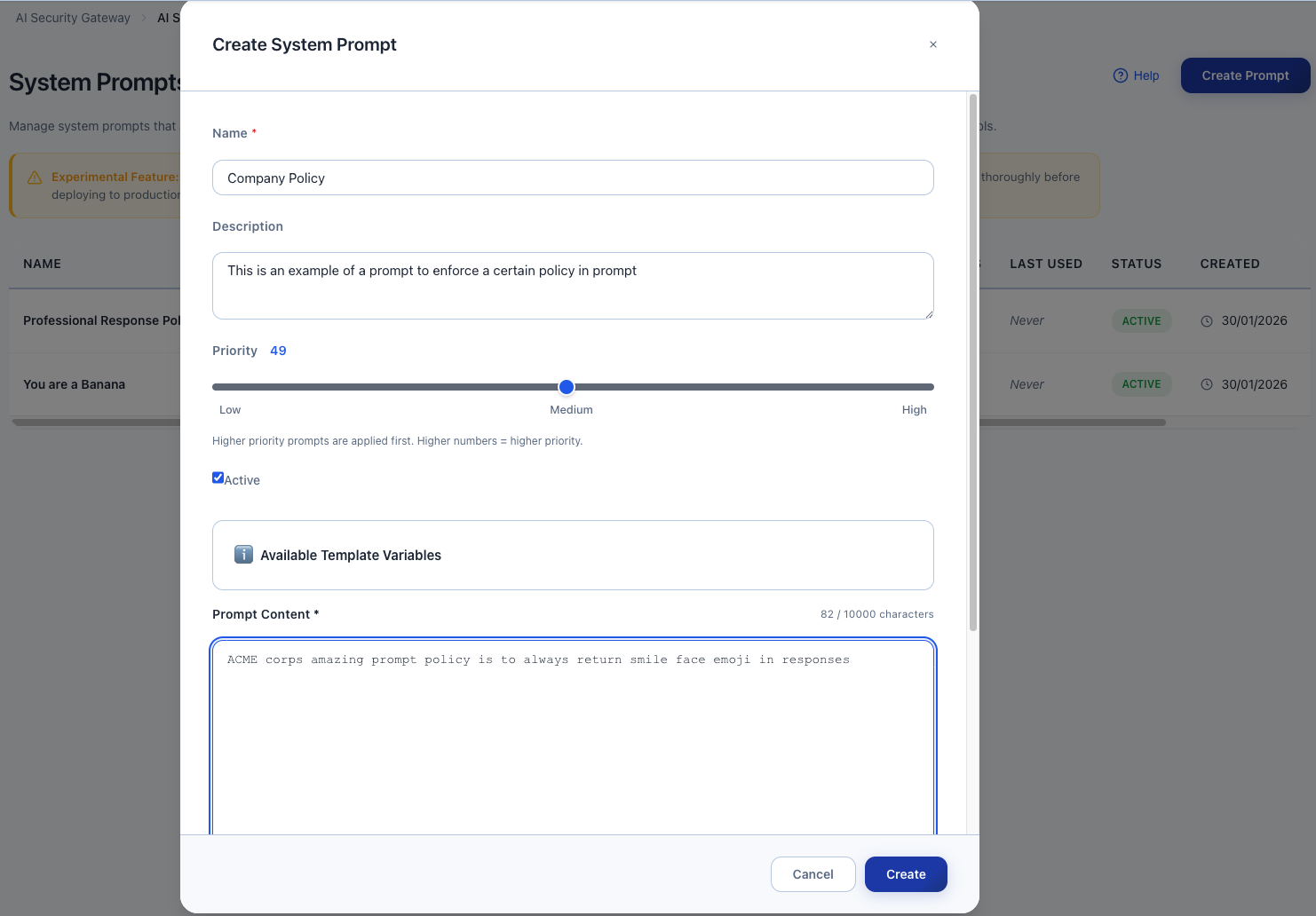Image resolution: width=1316 pixels, height=916 pixels.
Task: Expand Available Template Variables panel
Action: (x=573, y=555)
